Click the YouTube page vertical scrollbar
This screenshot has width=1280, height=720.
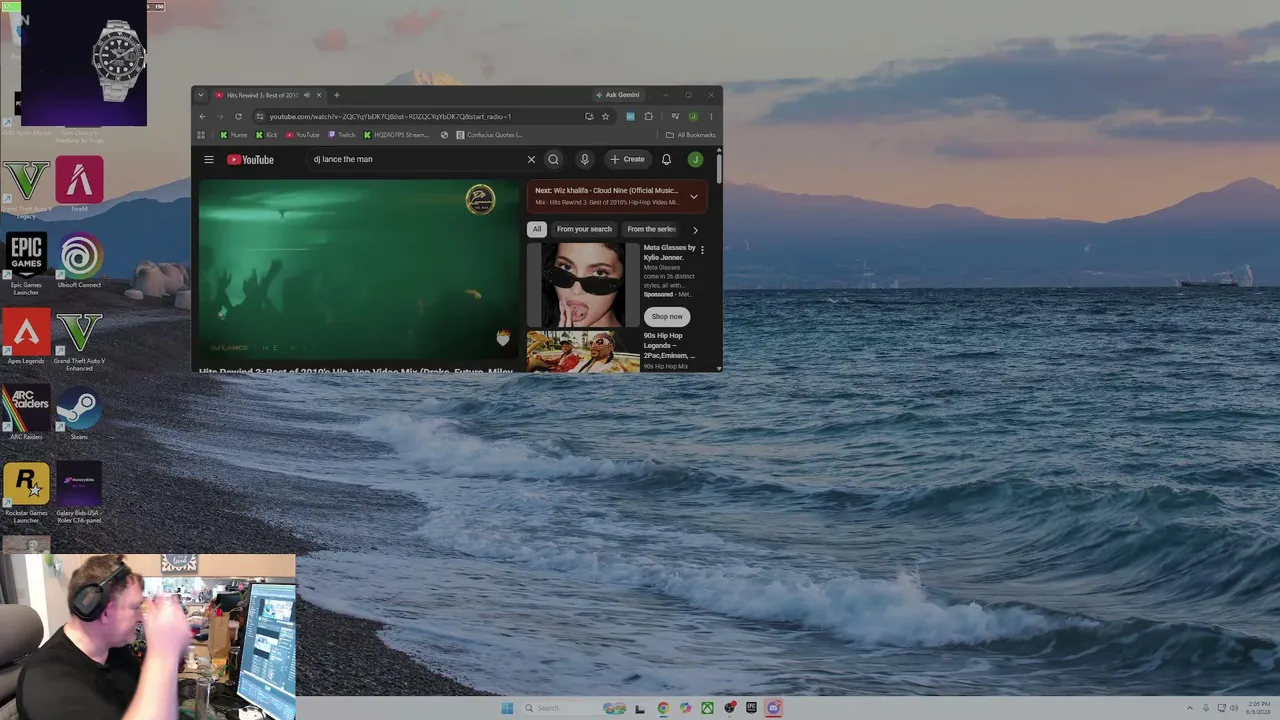coord(719,170)
